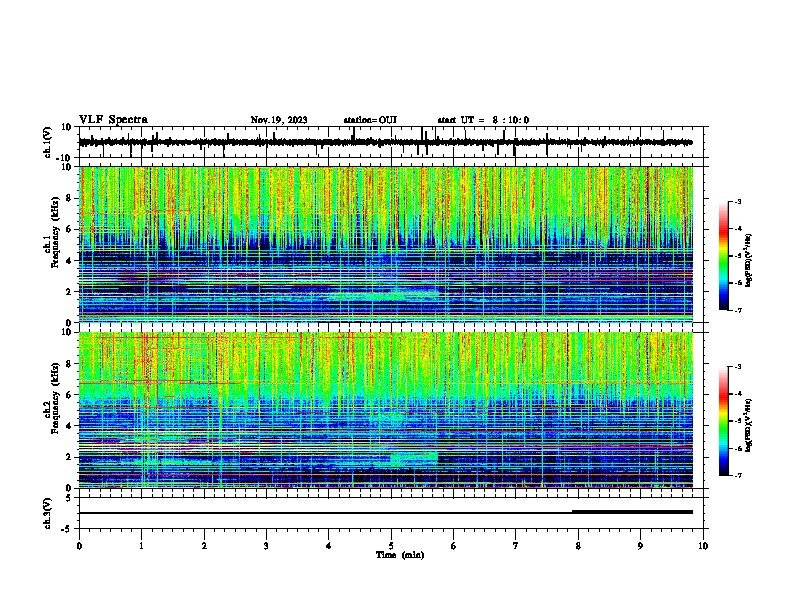Click time axis tick label "2"

(x=204, y=546)
